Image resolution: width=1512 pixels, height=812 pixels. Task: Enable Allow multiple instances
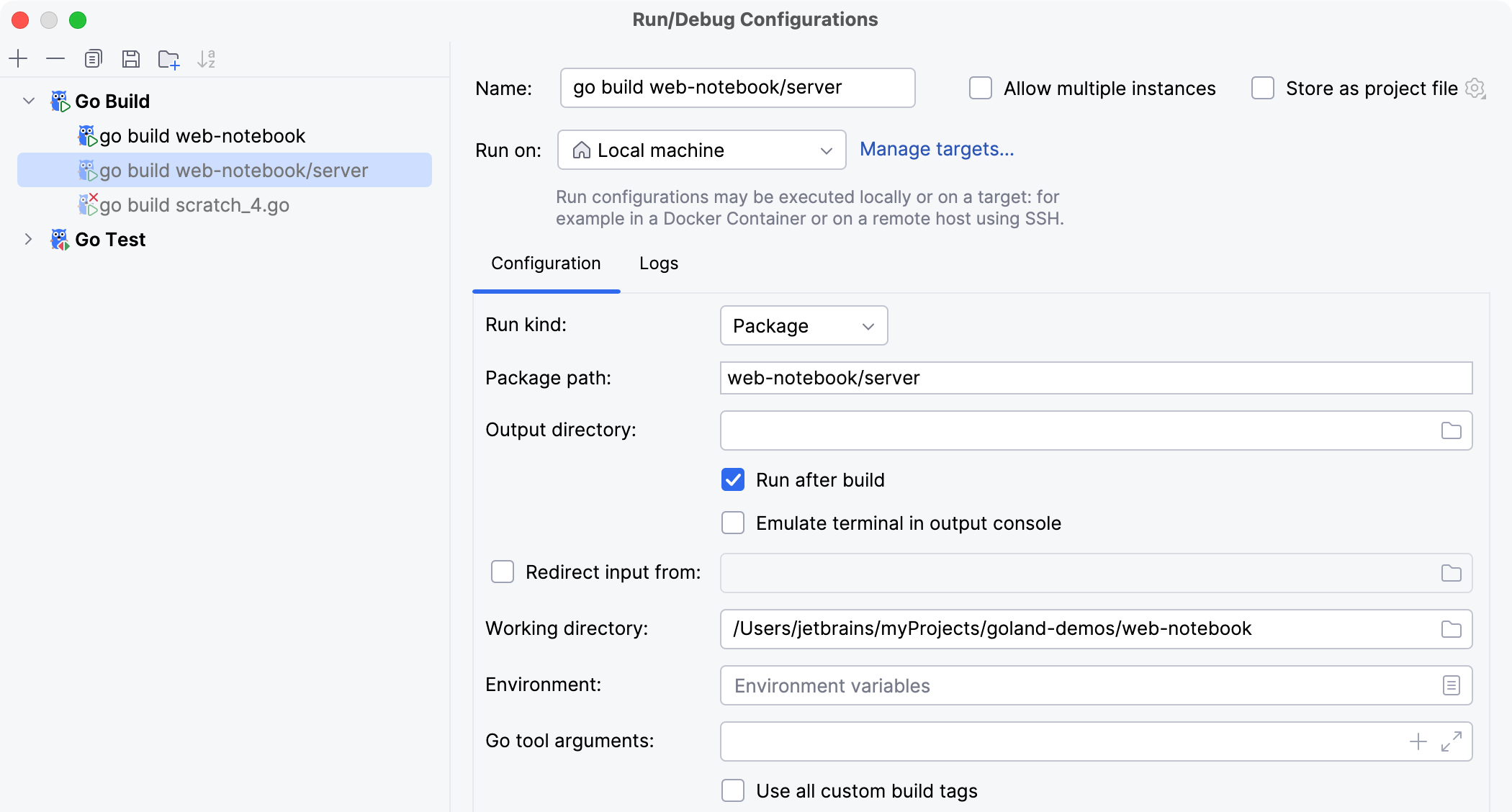point(980,88)
